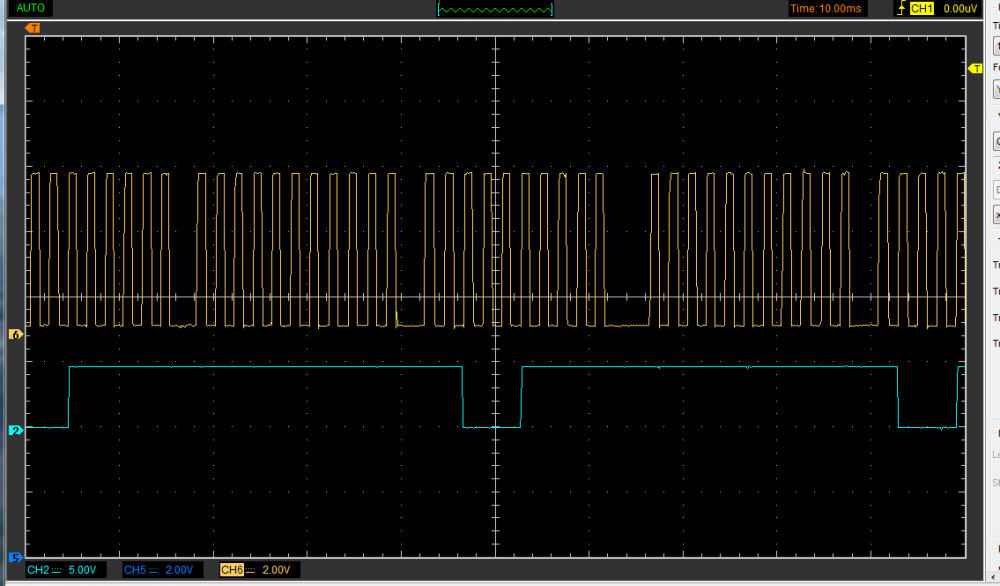The width and height of the screenshot is (1000, 586).
Task: Click the blue channel 5 ground marker
Action: point(15,557)
